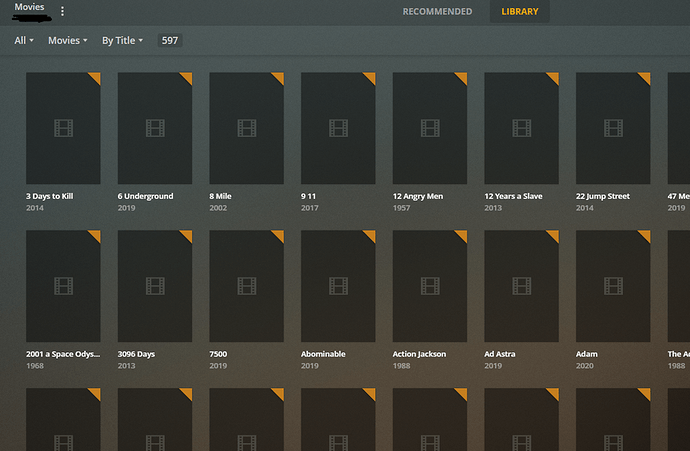
Task: Click the 1957 year under 12 Angry Men
Action: [x=401, y=208]
